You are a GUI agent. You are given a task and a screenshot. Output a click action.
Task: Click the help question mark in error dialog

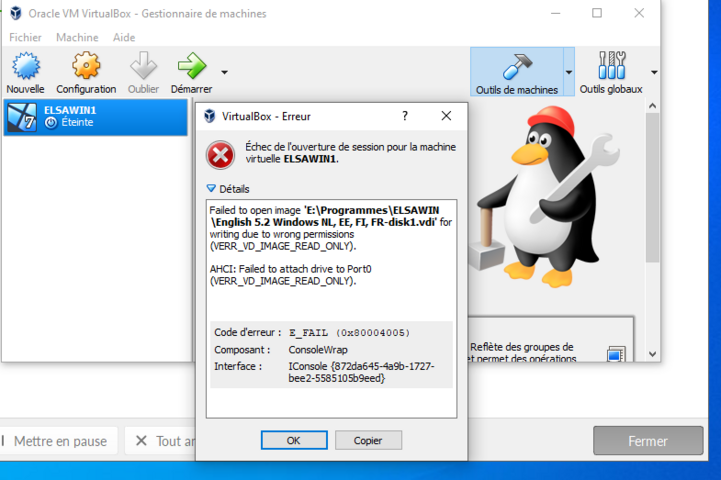(405, 116)
